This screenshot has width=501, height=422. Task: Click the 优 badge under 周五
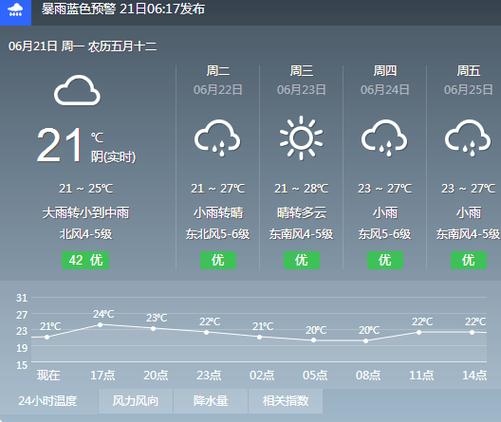coord(469,260)
